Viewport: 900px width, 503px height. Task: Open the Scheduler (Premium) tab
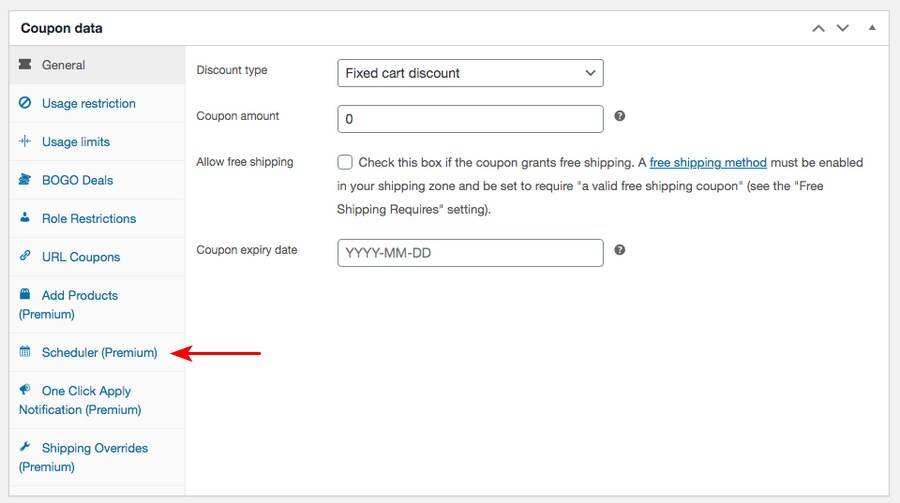pyautogui.click(x=97, y=353)
